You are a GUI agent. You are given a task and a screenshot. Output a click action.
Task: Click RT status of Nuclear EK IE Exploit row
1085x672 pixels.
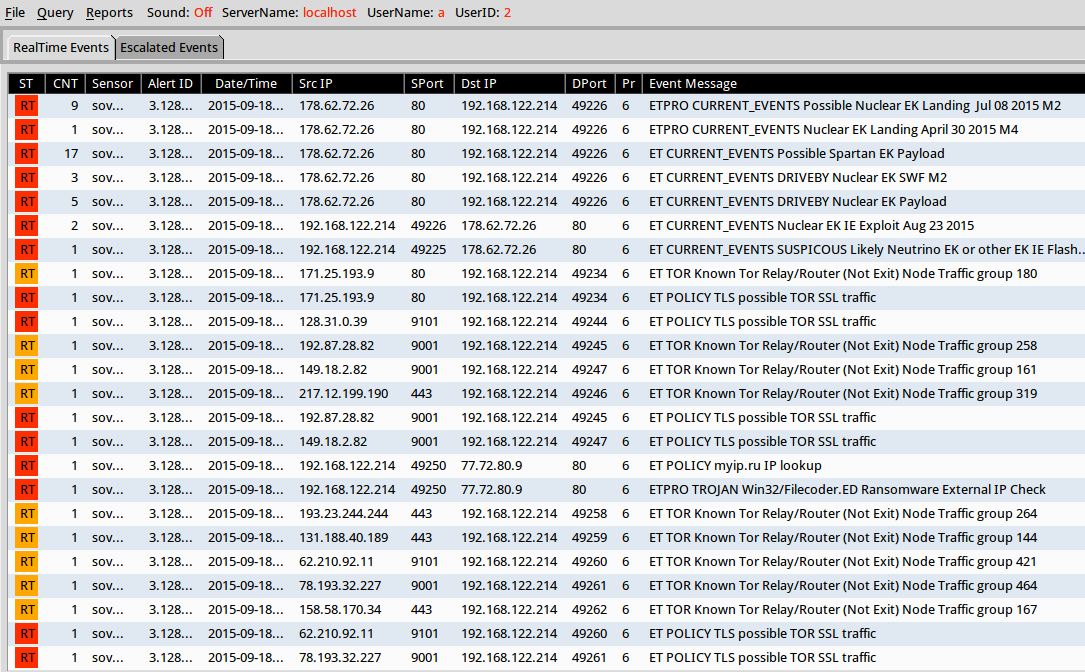[x=27, y=226]
